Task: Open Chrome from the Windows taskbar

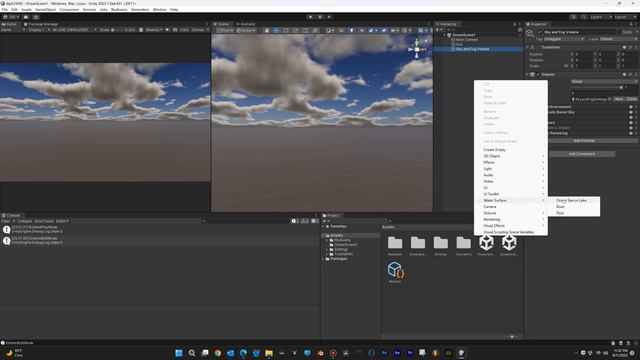Action: click(x=218, y=353)
